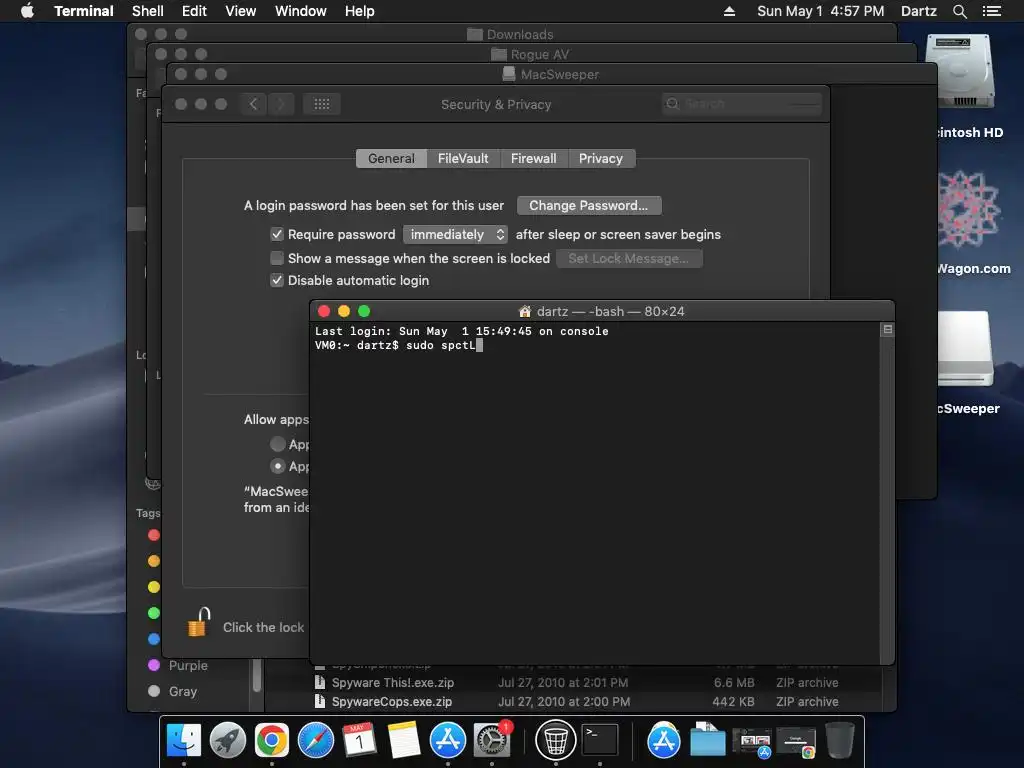Click home proxy icon in Terminal title
Screen dimensions: 1024x768
(x=524, y=312)
